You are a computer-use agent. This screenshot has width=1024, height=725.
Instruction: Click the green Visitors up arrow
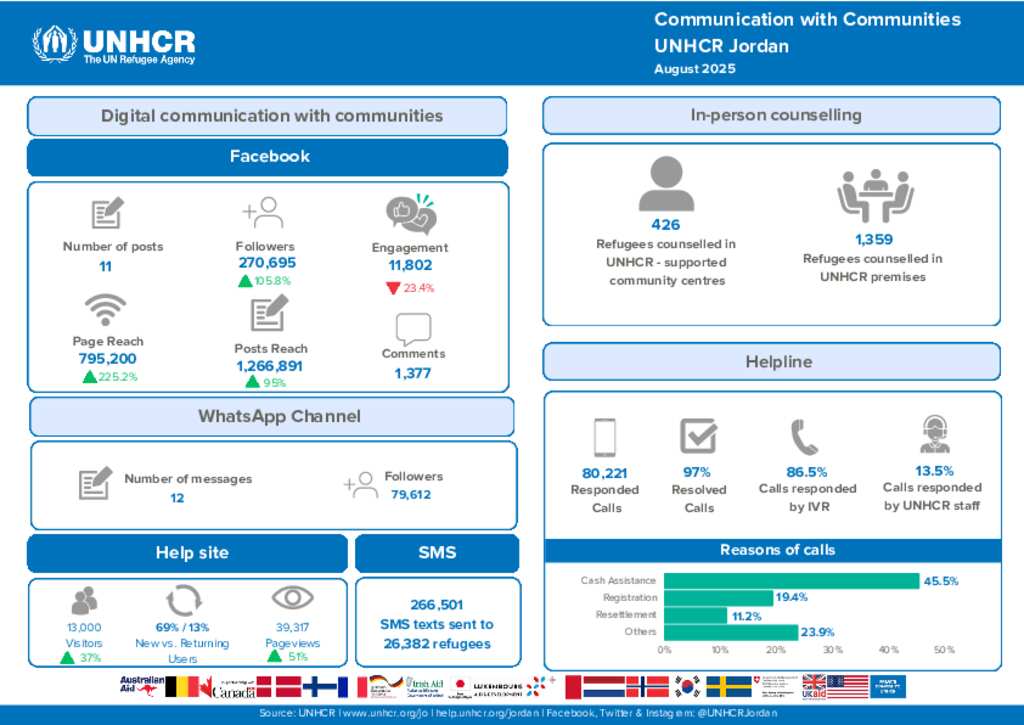click(x=67, y=657)
